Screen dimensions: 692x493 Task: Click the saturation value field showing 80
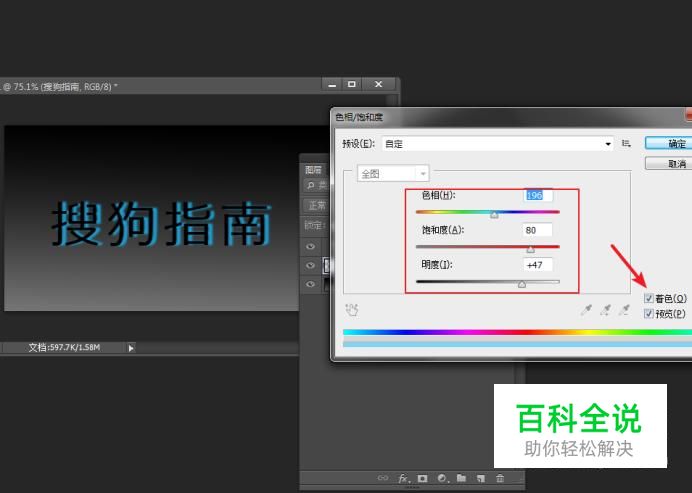pyautogui.click(x=538, y=230)
